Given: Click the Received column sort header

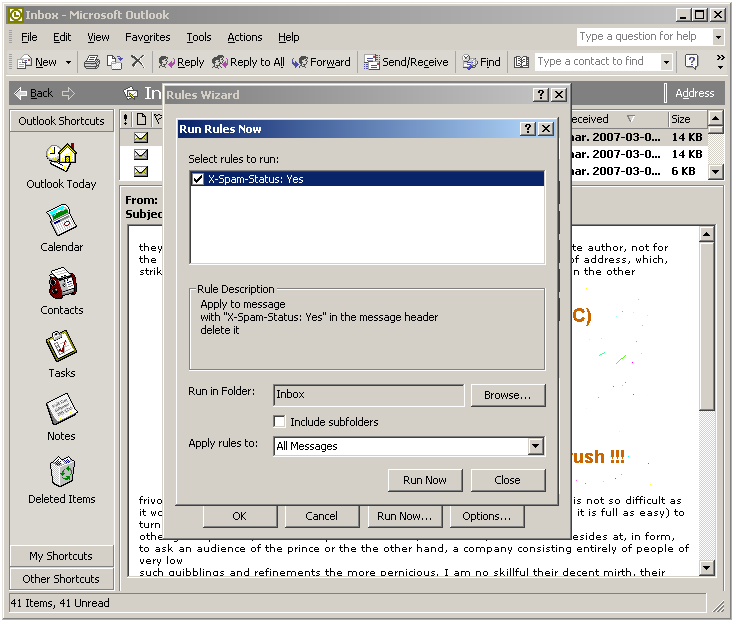Looking at the screenshot, I should [x=619, y=119].
